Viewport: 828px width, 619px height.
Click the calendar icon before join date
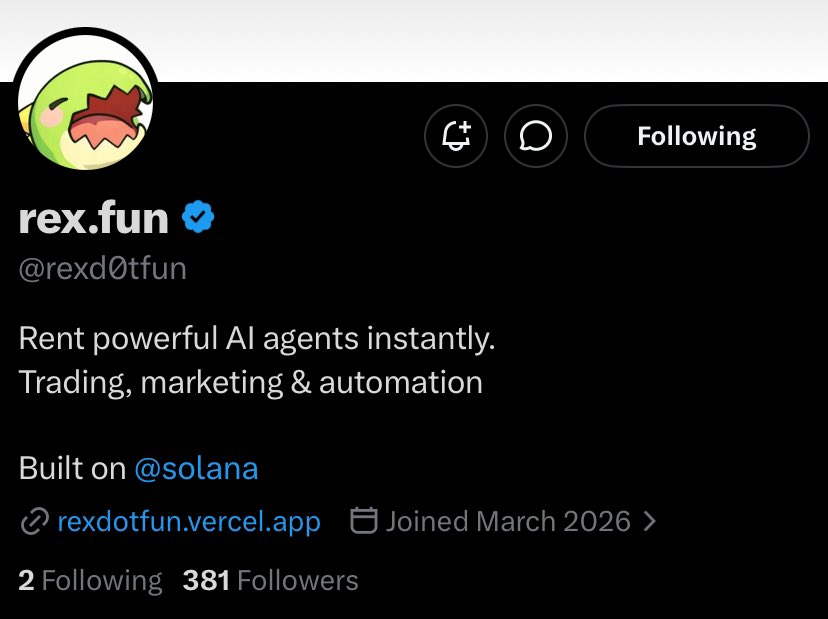coord(364,520)
